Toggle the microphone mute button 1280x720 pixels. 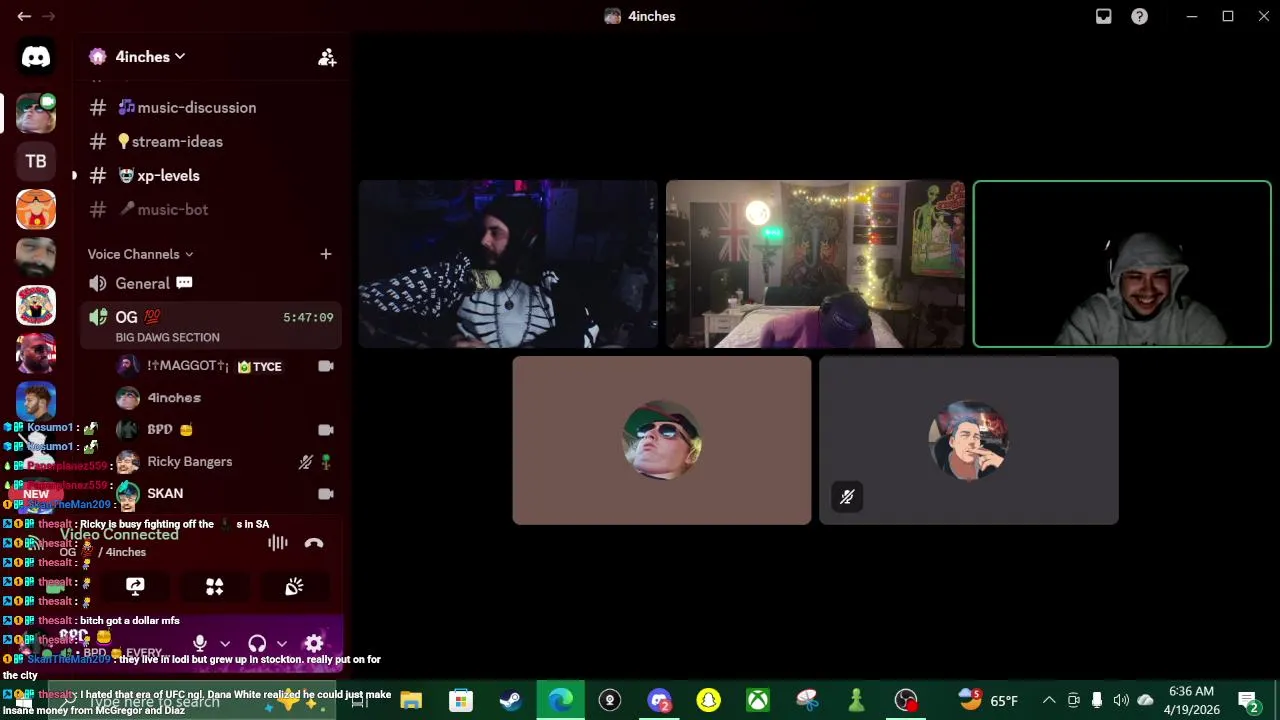pos(200,644)
